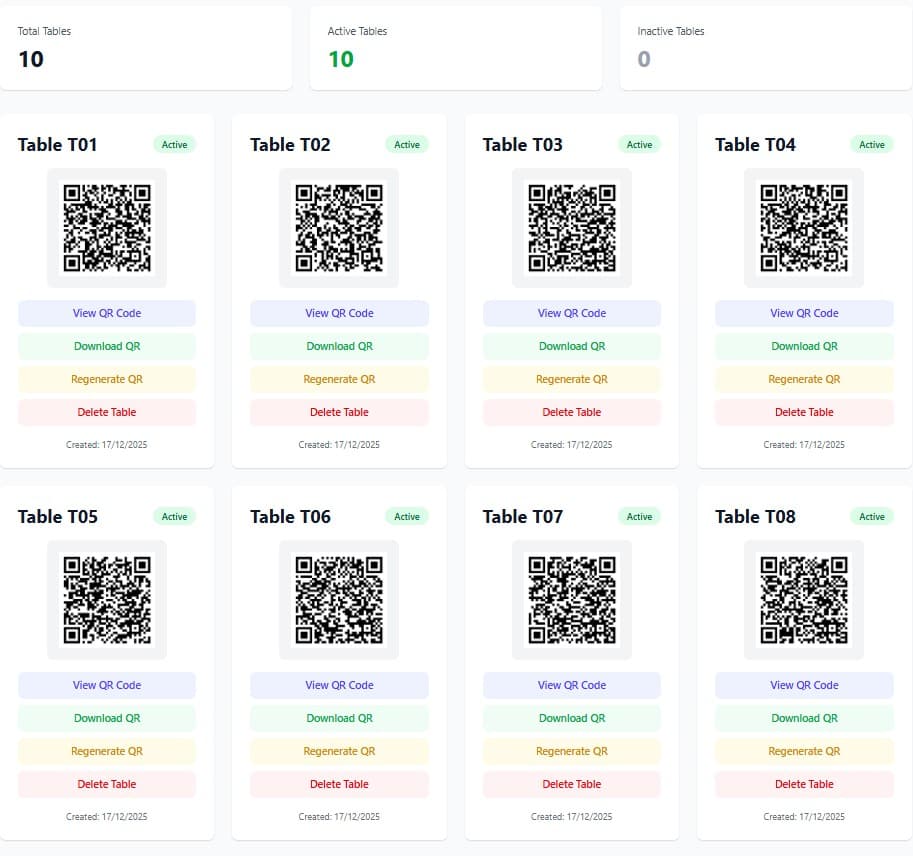
Task: Click the QR code image for Table T06
Action: click(x=339, y=600)
